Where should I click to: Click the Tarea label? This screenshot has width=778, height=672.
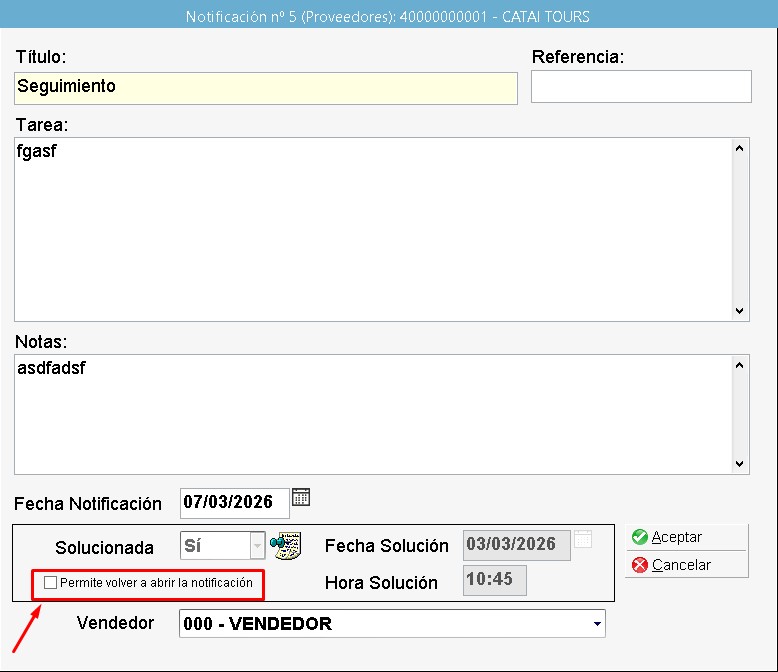tap(42, 125)
